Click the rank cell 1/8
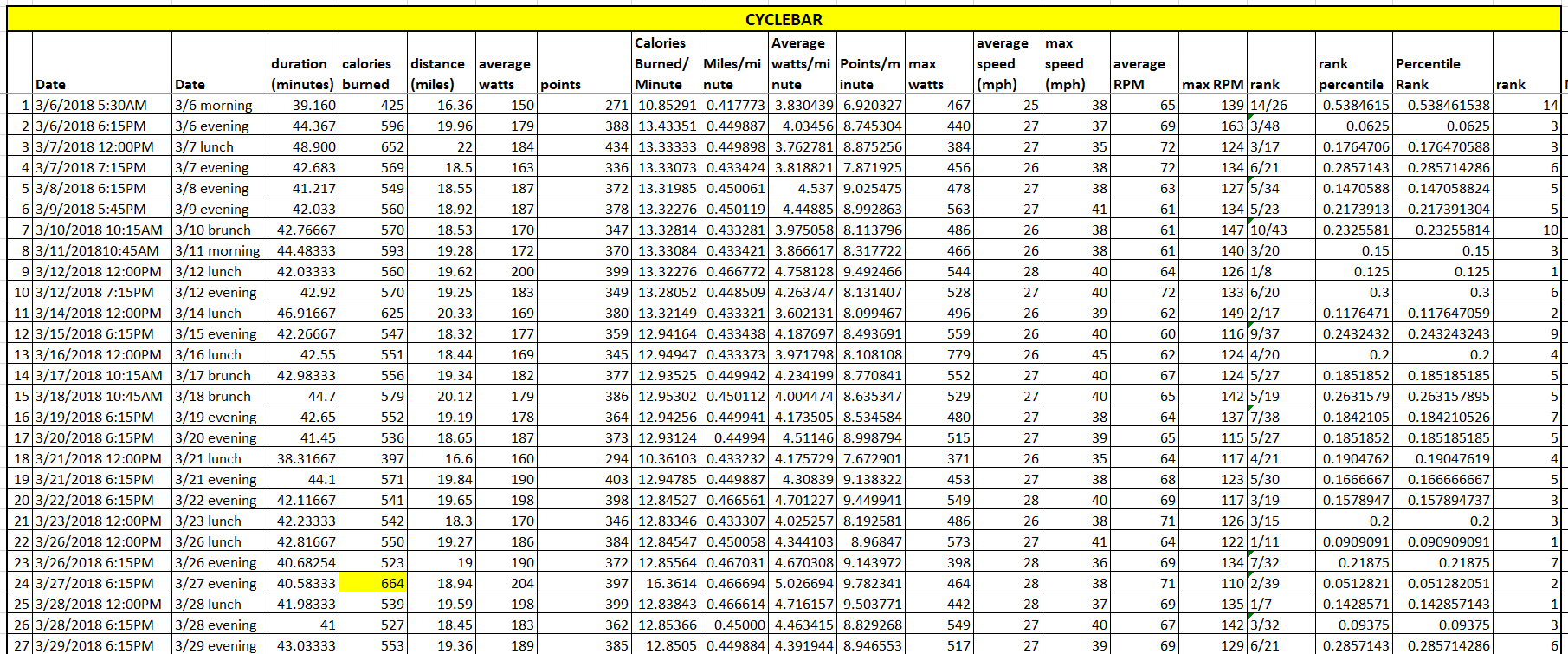Viewport: 1568px width, 654px height. (x=1281, y=271)
